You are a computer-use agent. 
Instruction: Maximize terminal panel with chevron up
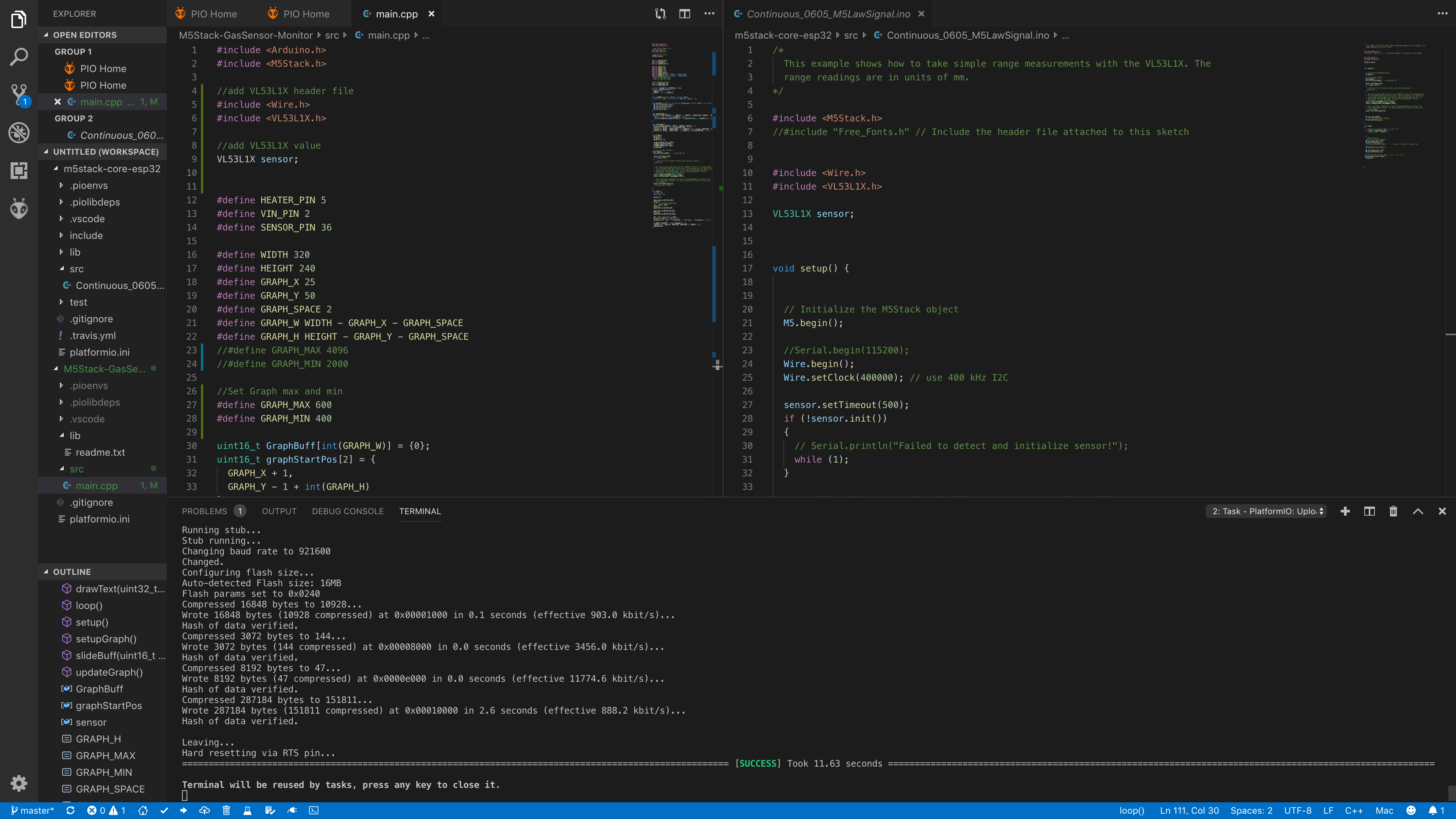tap(1418, 511)
